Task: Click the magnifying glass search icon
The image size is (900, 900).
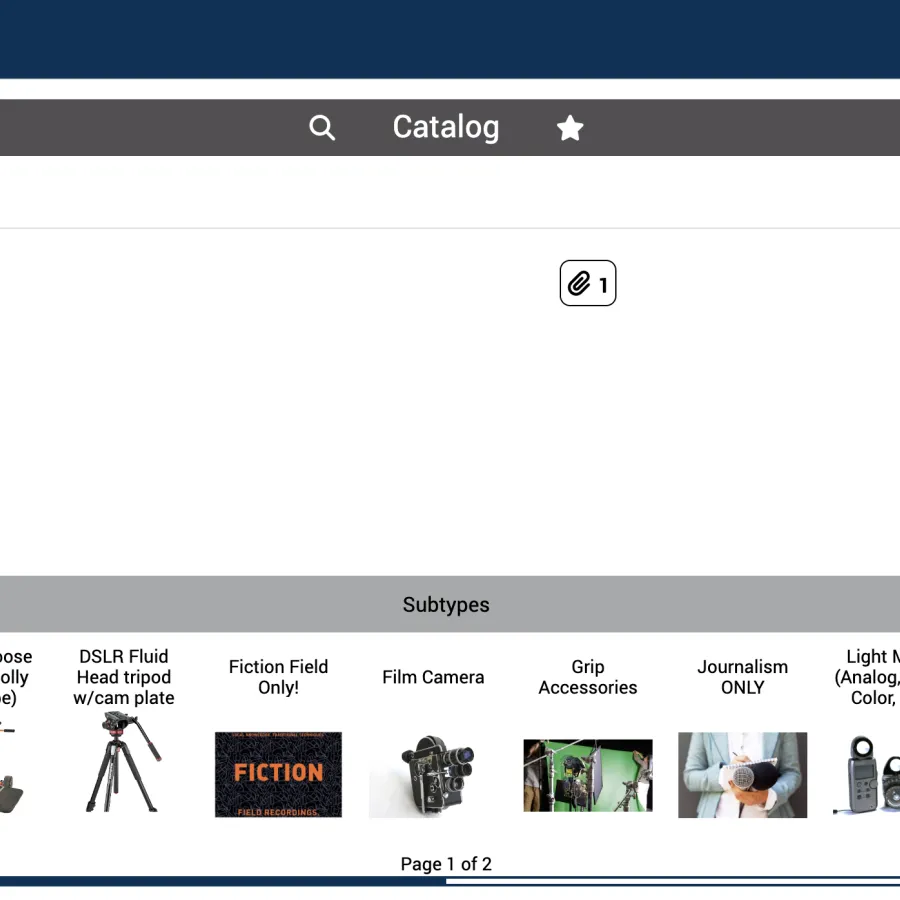Action: 322,128
